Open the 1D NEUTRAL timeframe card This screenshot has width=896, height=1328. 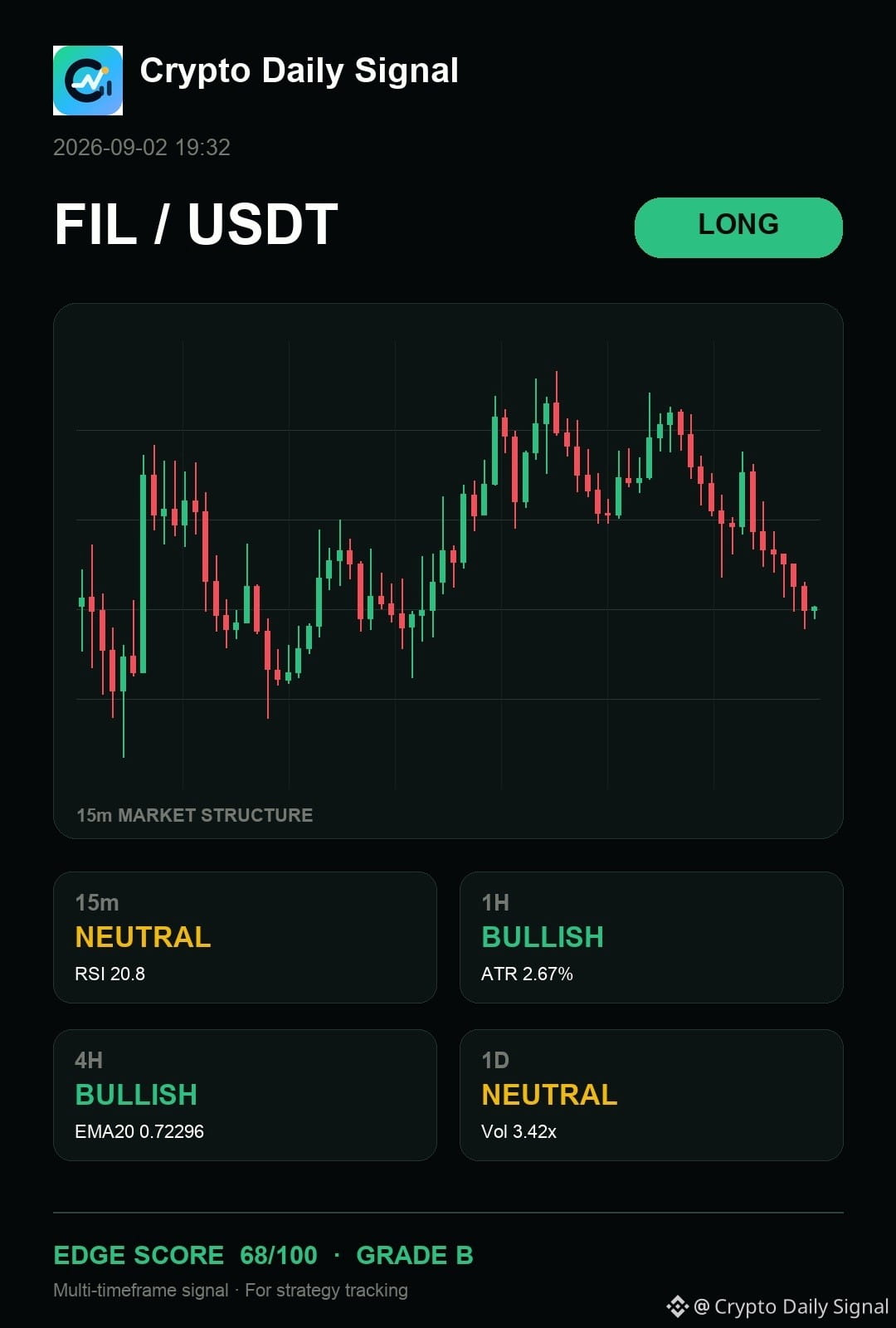point(651,1095)
